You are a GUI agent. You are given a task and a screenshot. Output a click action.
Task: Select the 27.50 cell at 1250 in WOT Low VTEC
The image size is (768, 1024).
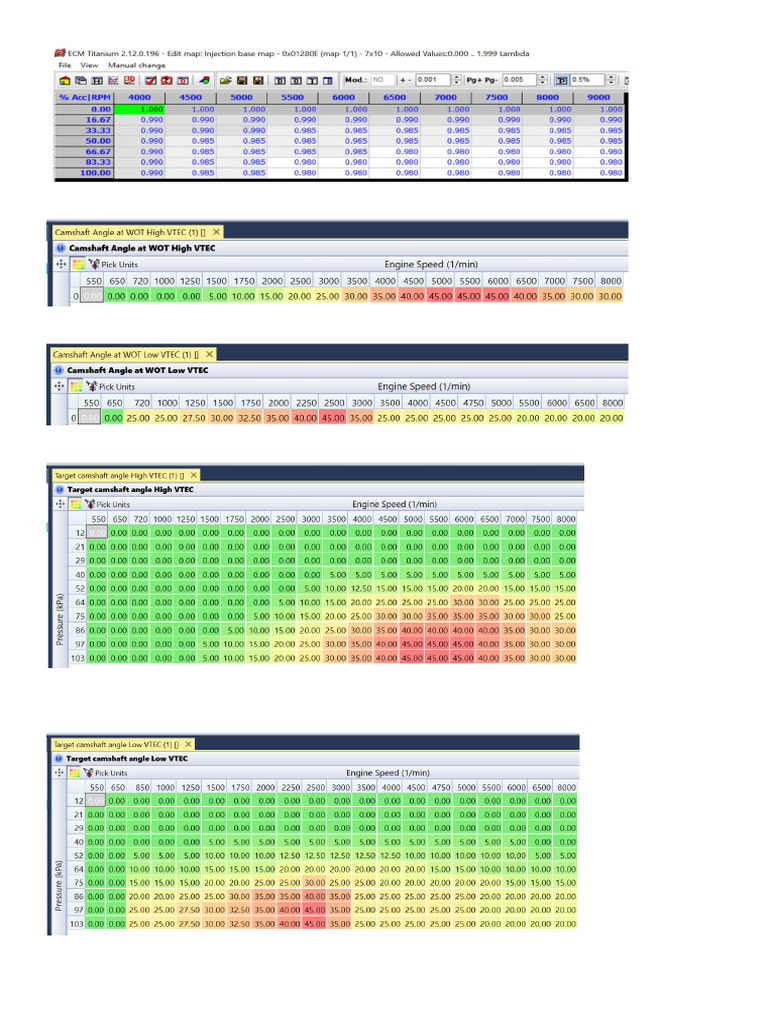tap(194, 418)
